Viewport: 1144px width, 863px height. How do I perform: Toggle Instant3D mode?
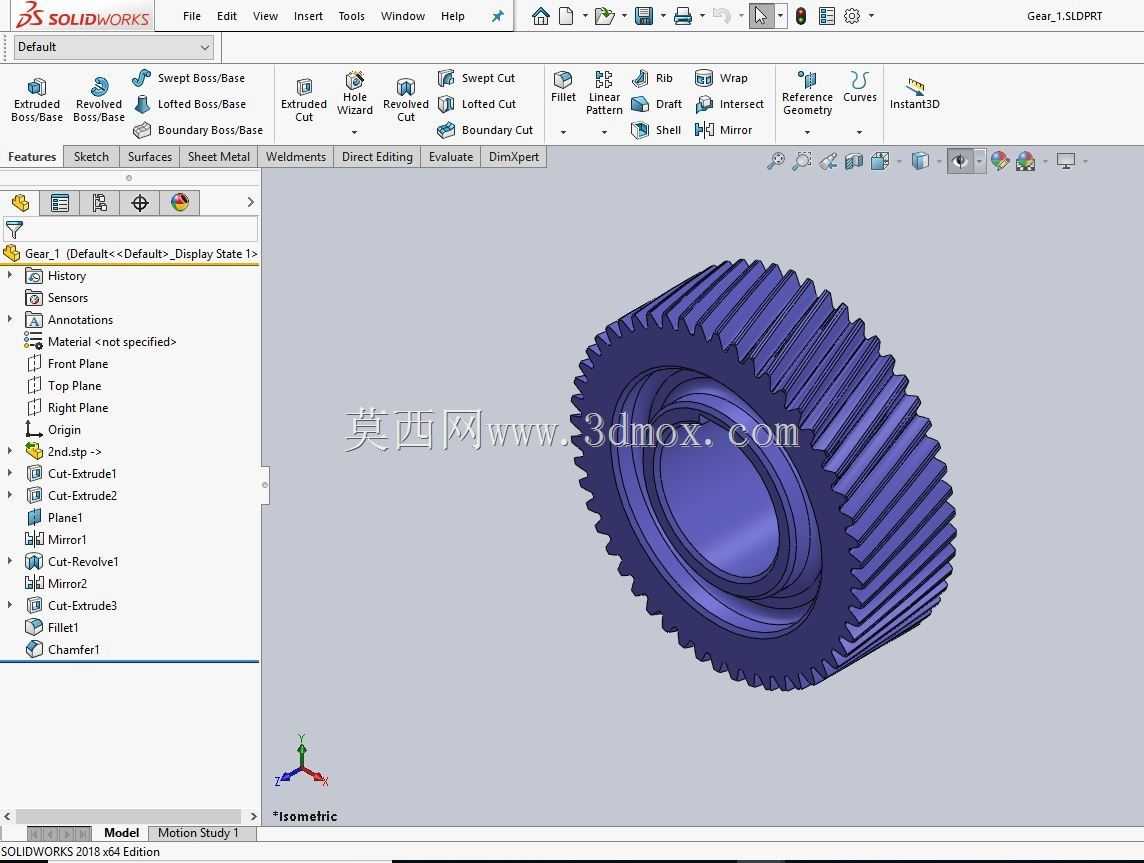tap(914, 93)
